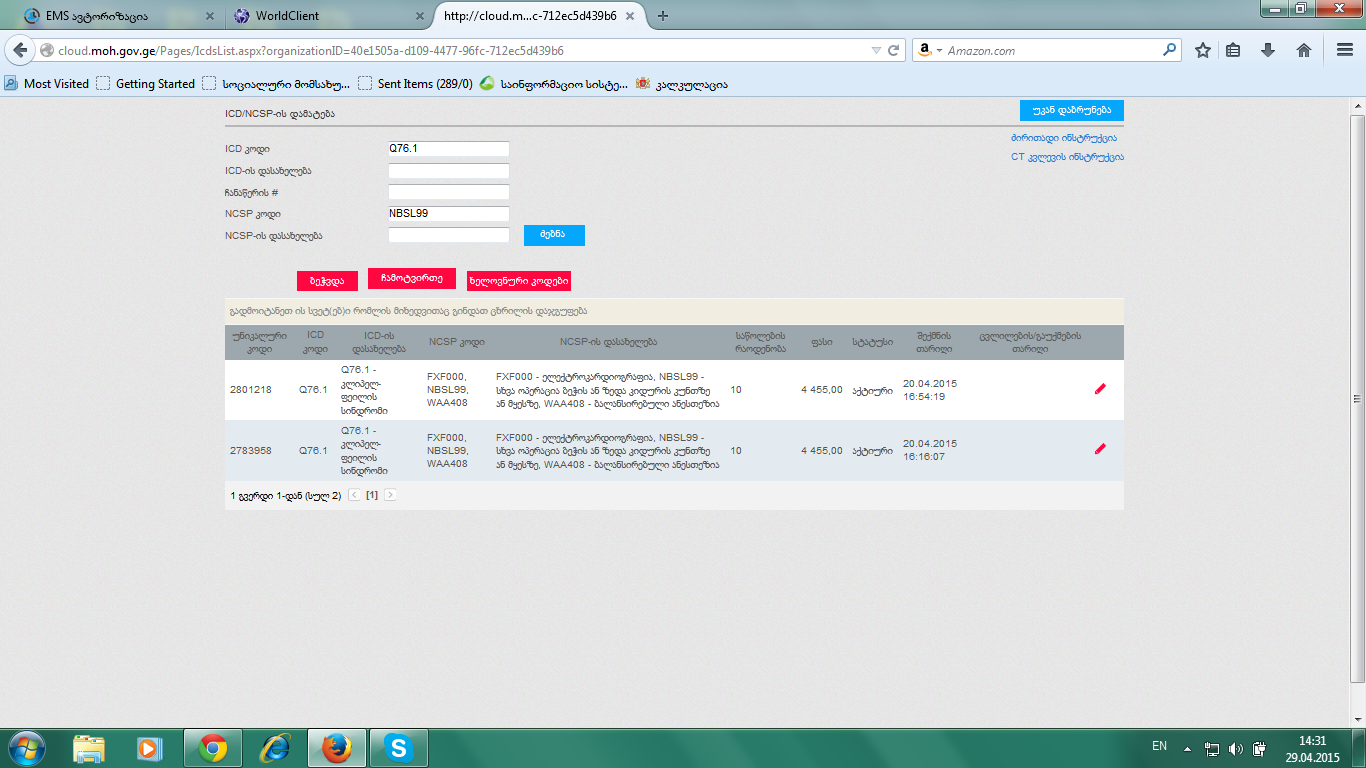The height and width of the screenshot is (768, 1366).
Task: Bookmark this page with the star icon
Action: click(x=1203, y=50)
